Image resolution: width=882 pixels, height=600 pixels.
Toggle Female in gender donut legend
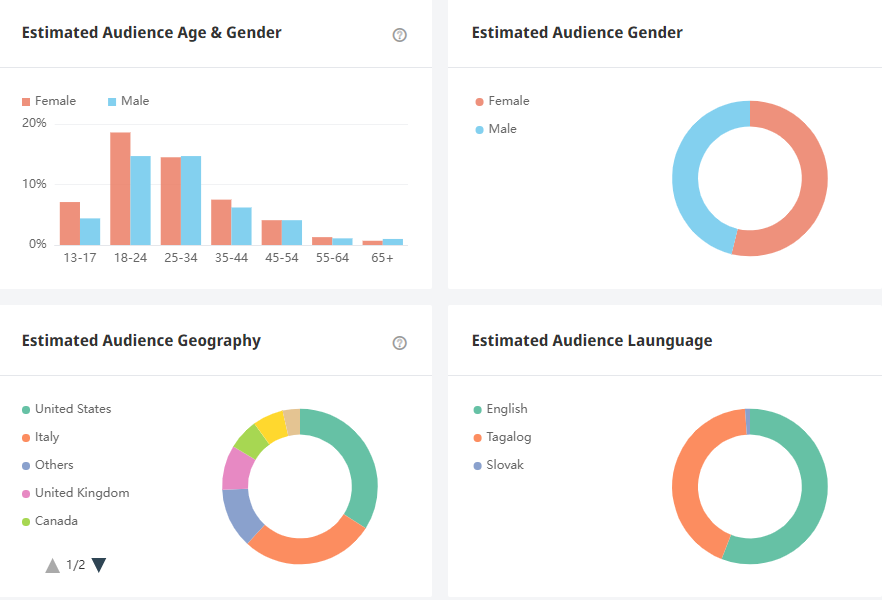tap(503, 101)
